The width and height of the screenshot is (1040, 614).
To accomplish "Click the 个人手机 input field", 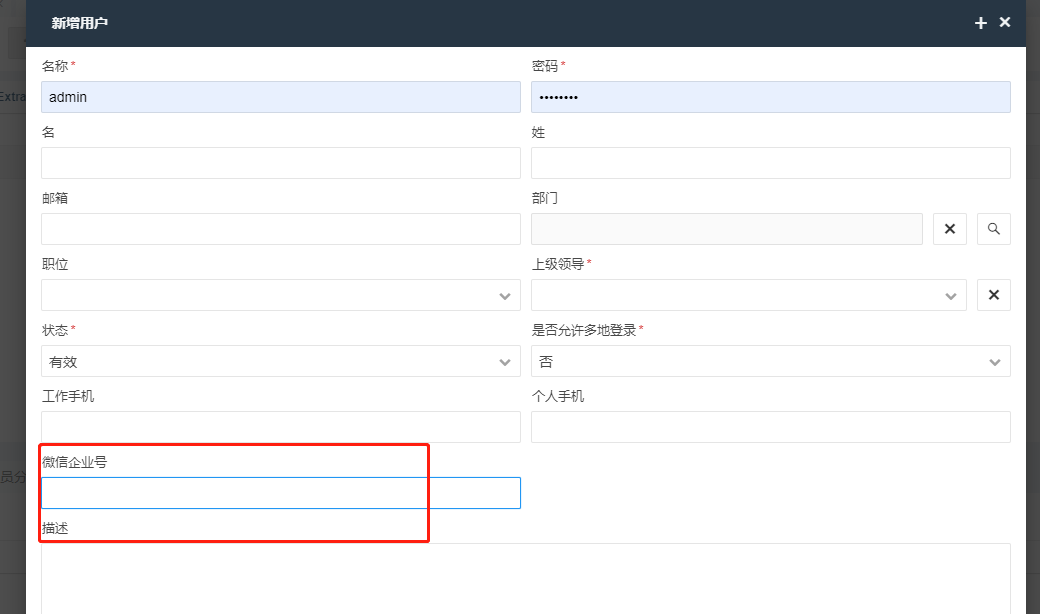I will click(771, 427).
